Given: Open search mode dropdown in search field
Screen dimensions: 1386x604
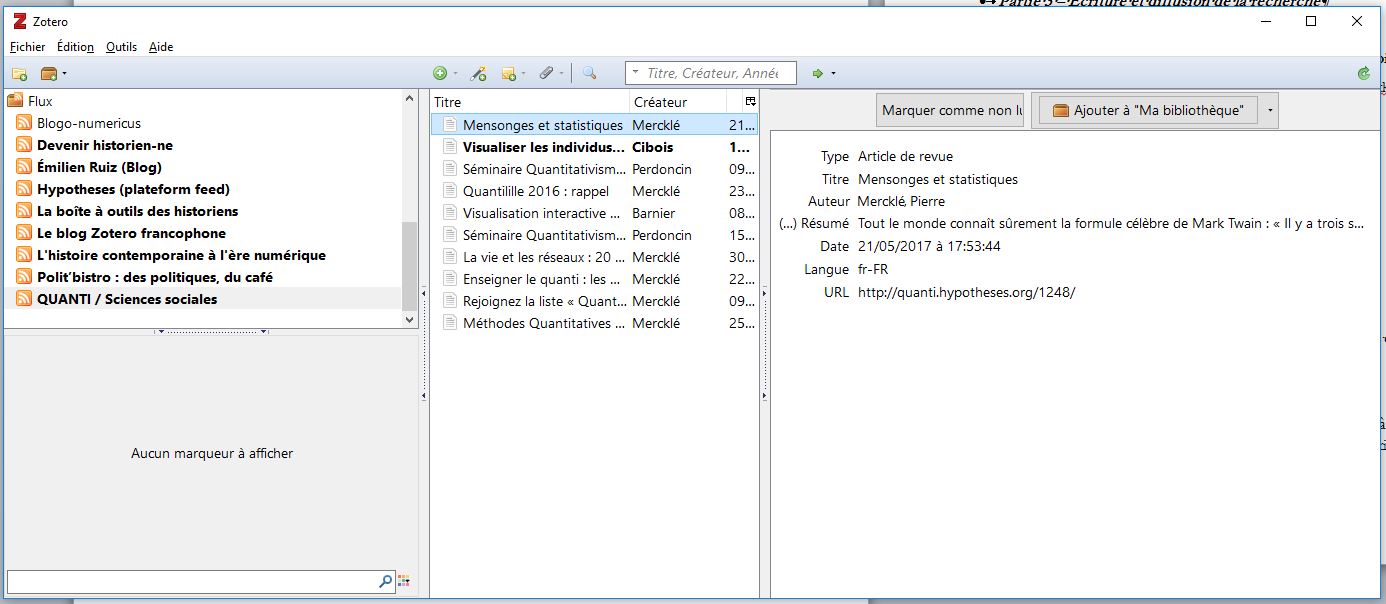Looking at the screenshot, I should pyautogui.click(x=635, y=73).
